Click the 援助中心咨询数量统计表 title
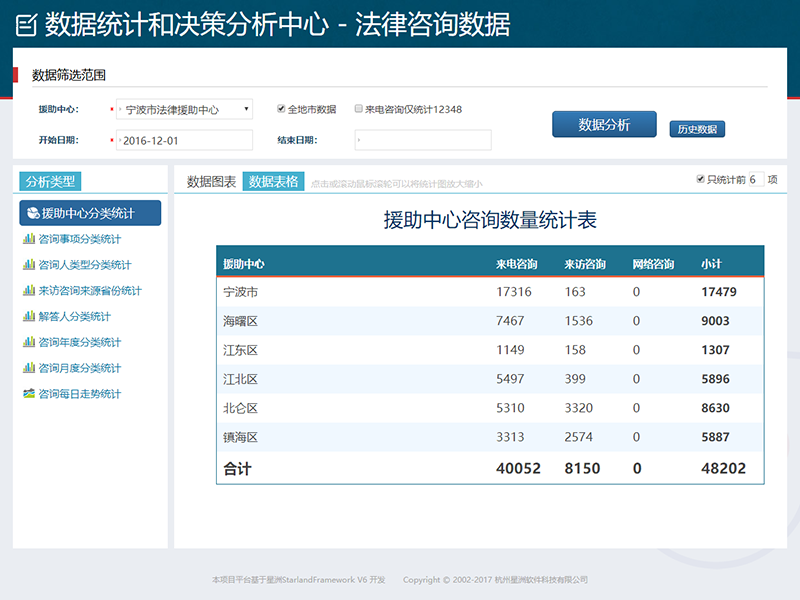 tap(490, 220)
